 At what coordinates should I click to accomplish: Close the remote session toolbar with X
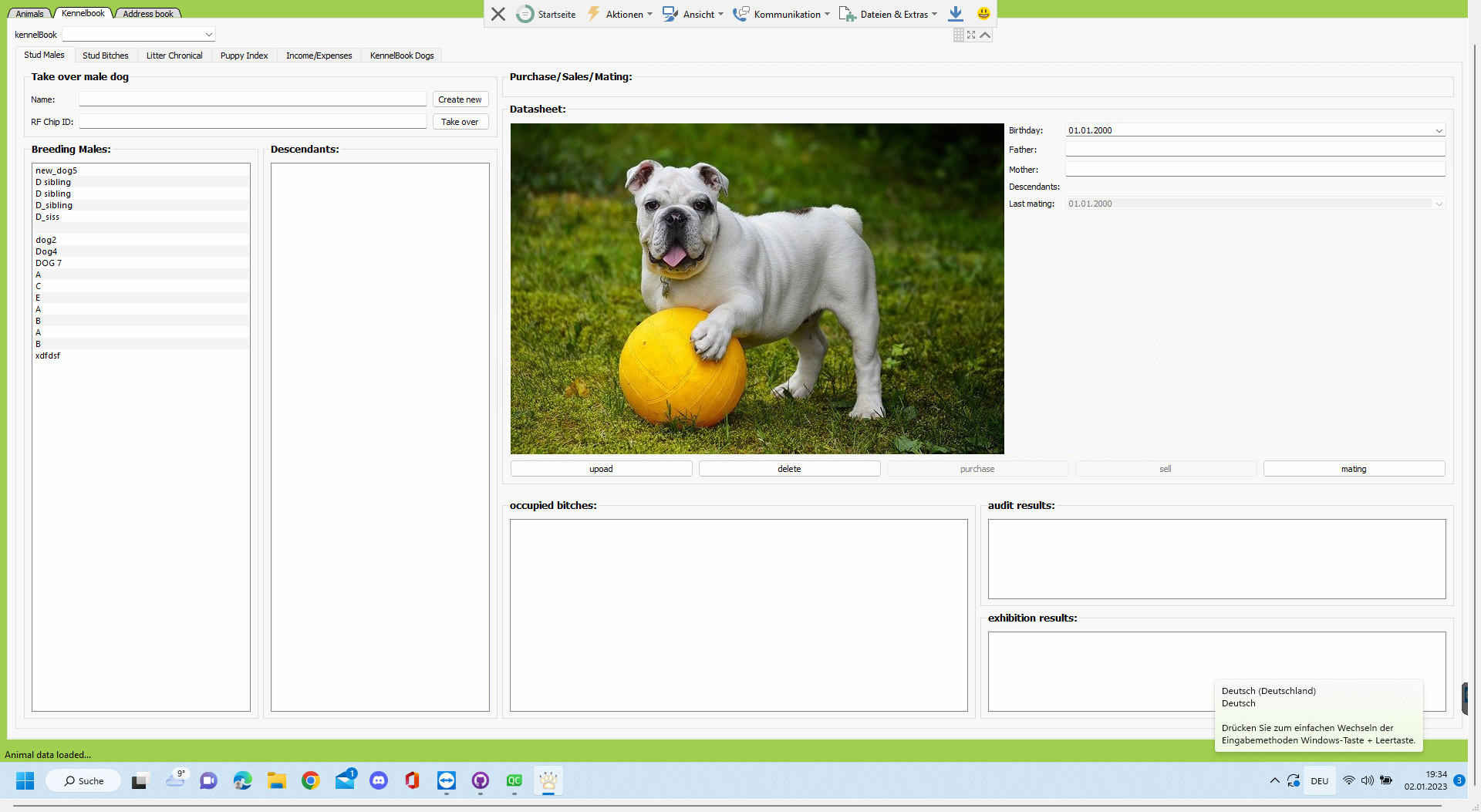coord(498,14)
